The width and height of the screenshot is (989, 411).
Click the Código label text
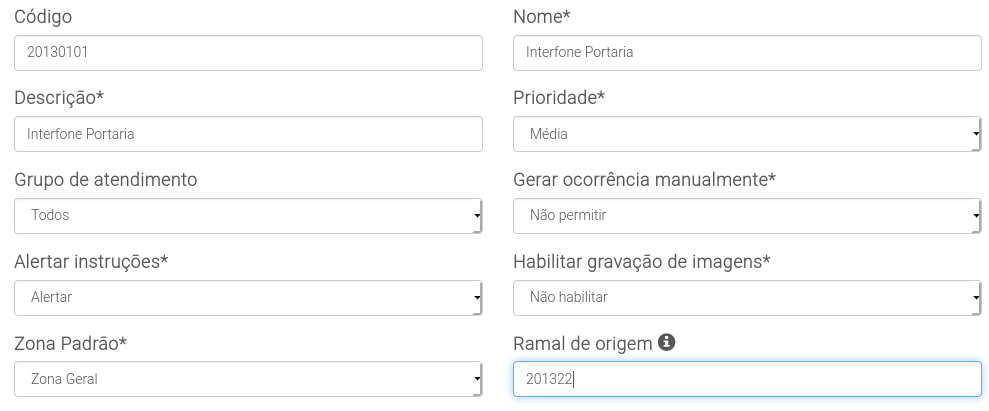(x=43, y=16)
